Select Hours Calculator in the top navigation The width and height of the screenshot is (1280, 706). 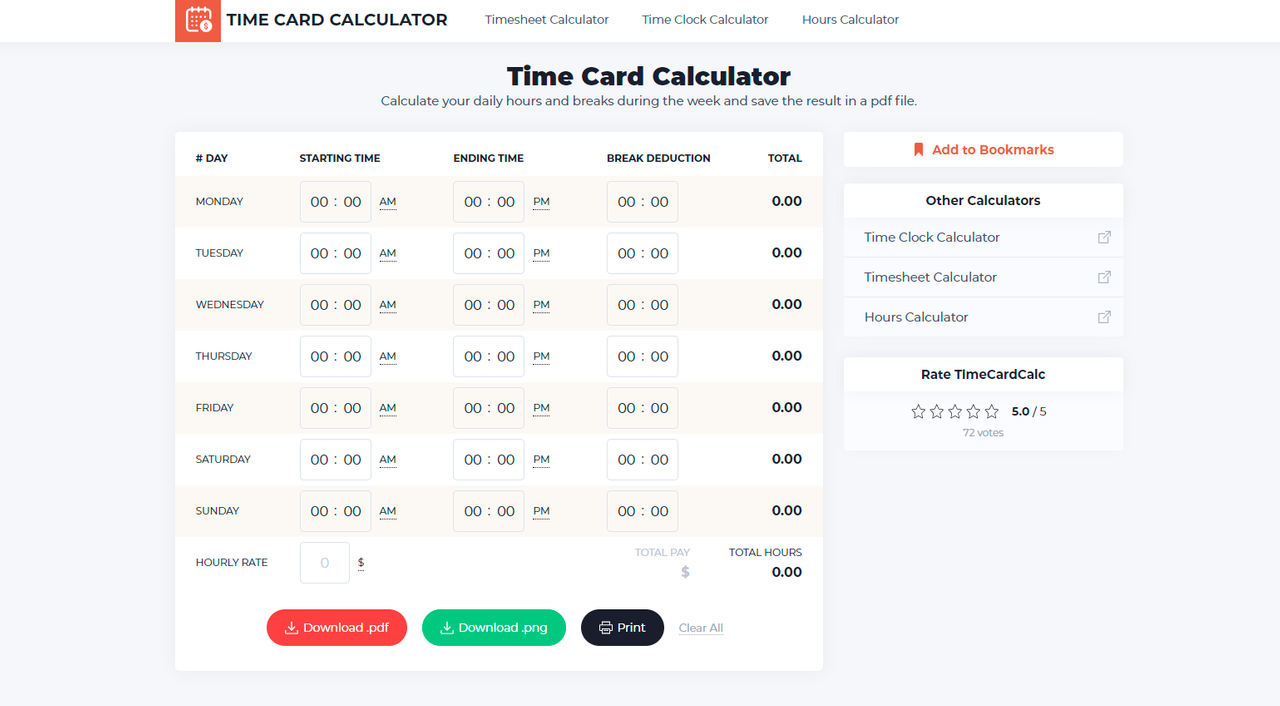click(850, 19)
